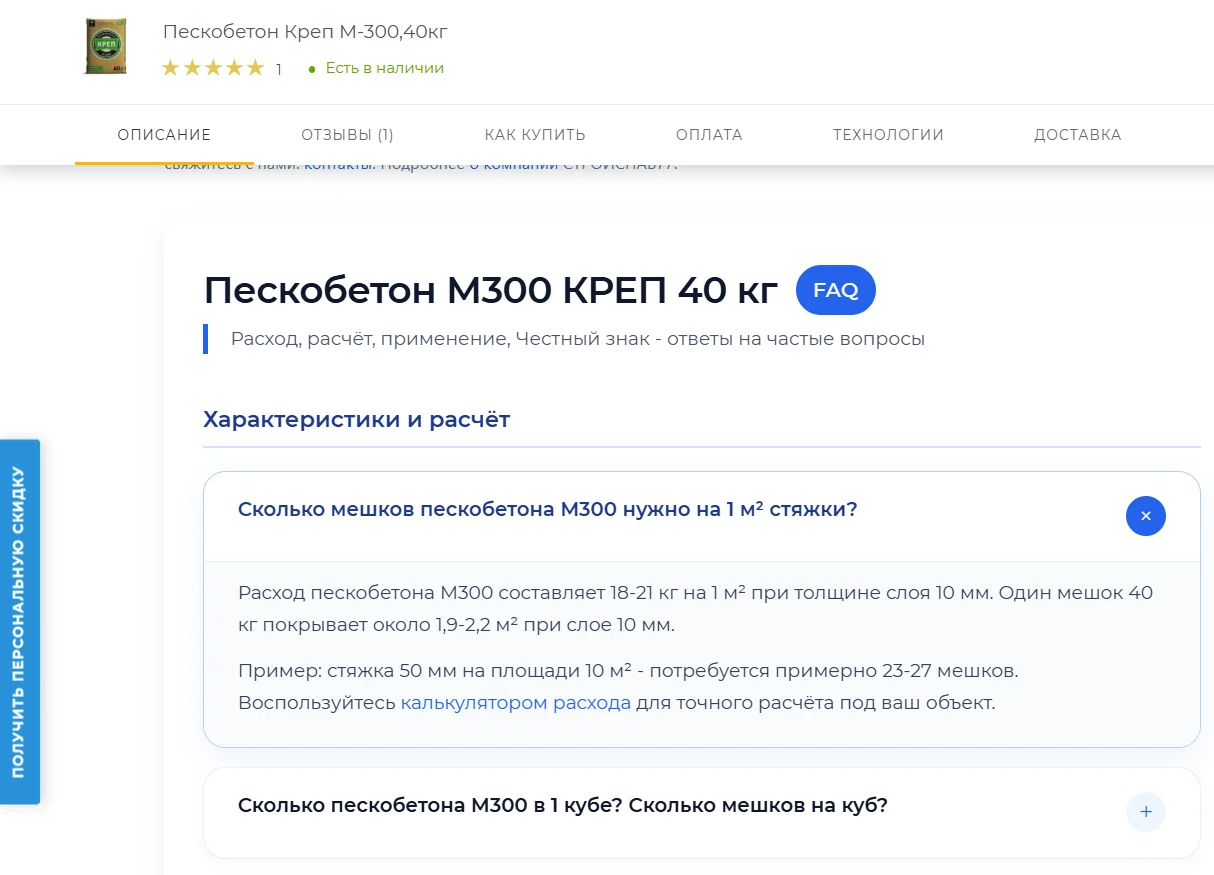The width and height of the screenshot is (1214, 875).
Task: Click question title Сколько мешков на 1 м² стяжки
Action: click(548, 509)
